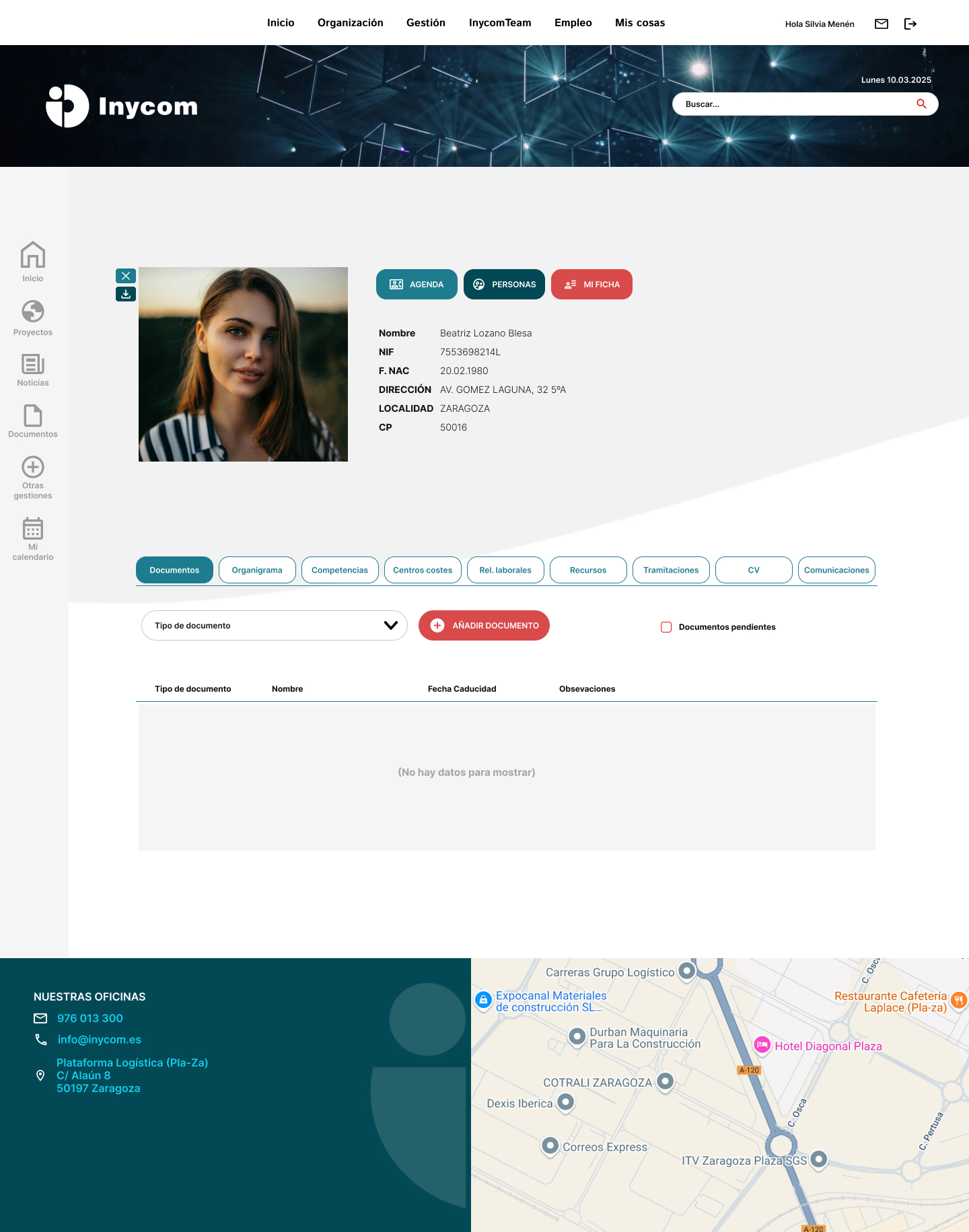Click the Correos Express map marker

(550, 1146)
